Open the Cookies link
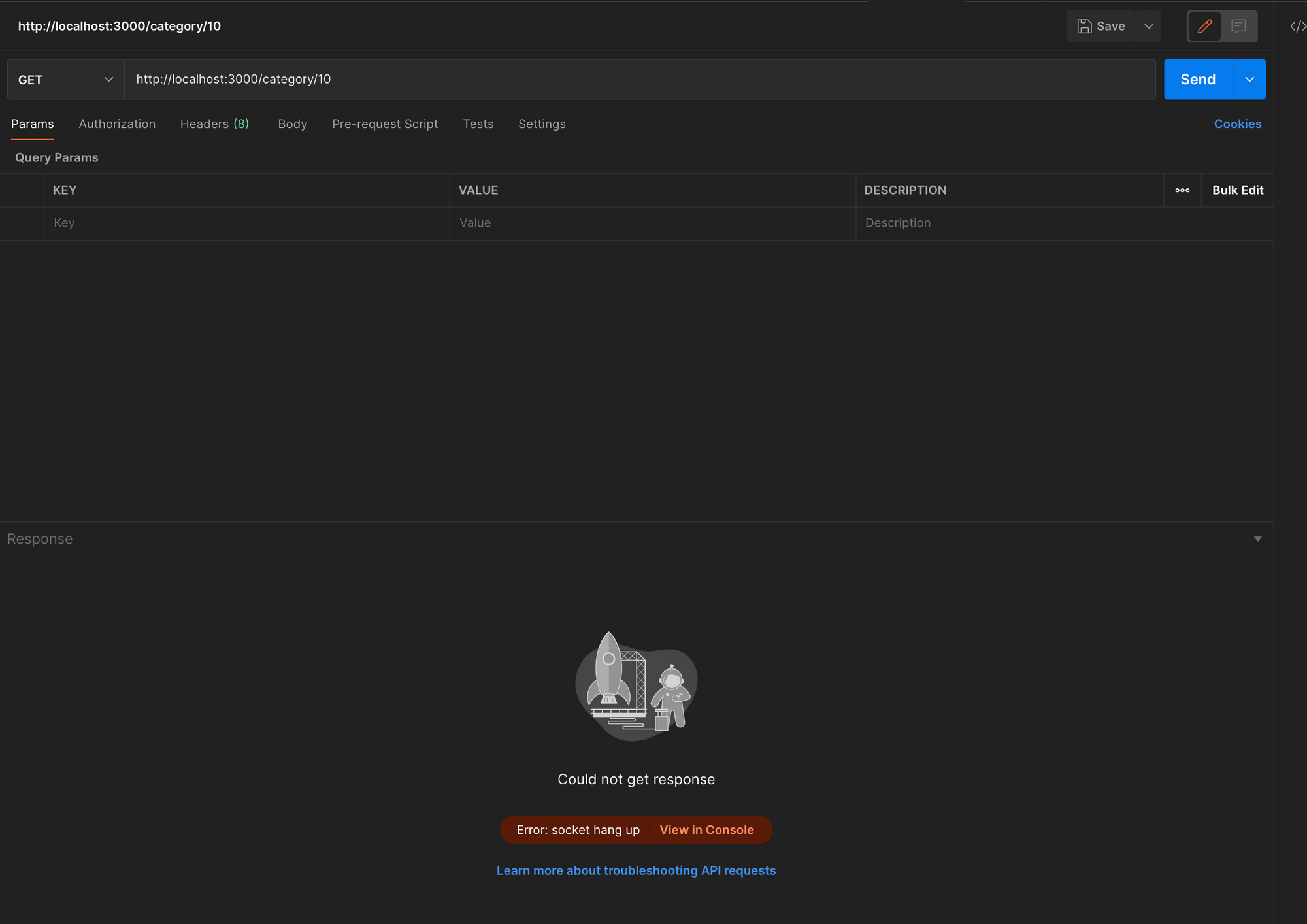Image resolution: width=1307 pixels, height=924 pixels. [x=1237, y=124]
